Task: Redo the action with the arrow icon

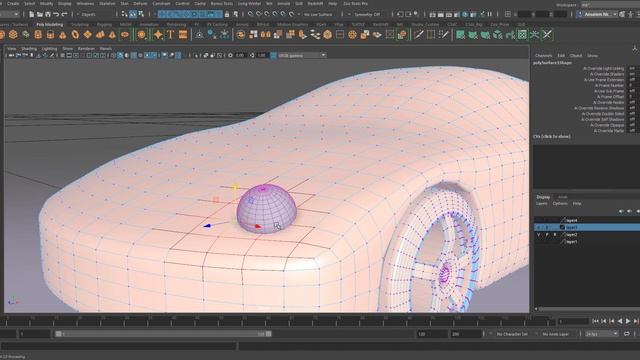Action: (64, 14)
